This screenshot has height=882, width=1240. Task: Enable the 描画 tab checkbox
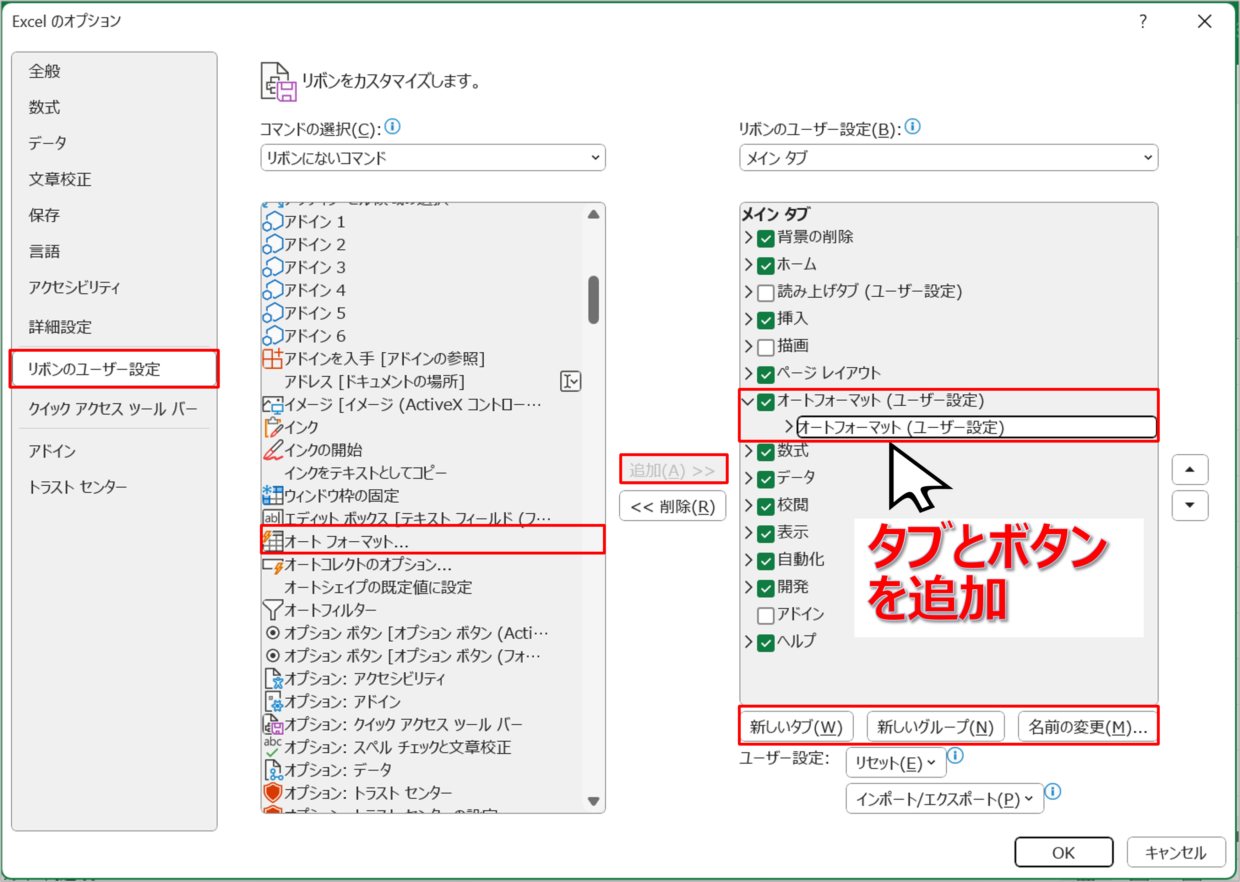point(766,346)
